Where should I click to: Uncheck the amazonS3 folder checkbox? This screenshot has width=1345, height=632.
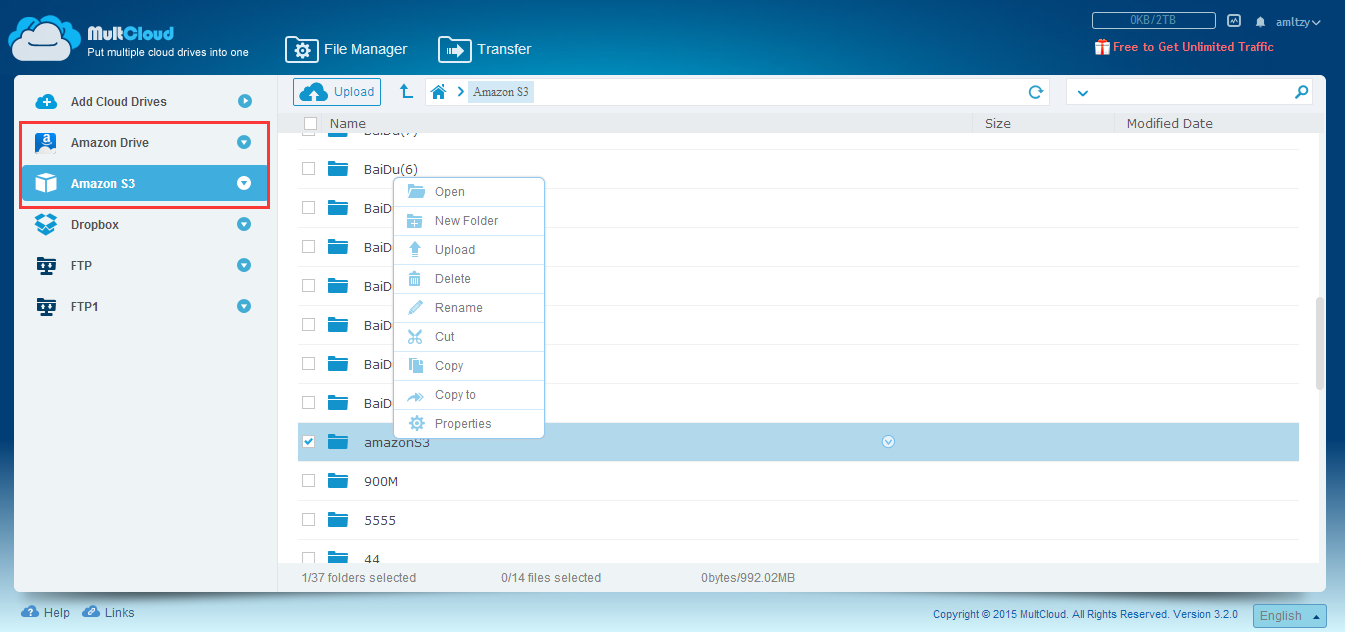coord(309,442)
